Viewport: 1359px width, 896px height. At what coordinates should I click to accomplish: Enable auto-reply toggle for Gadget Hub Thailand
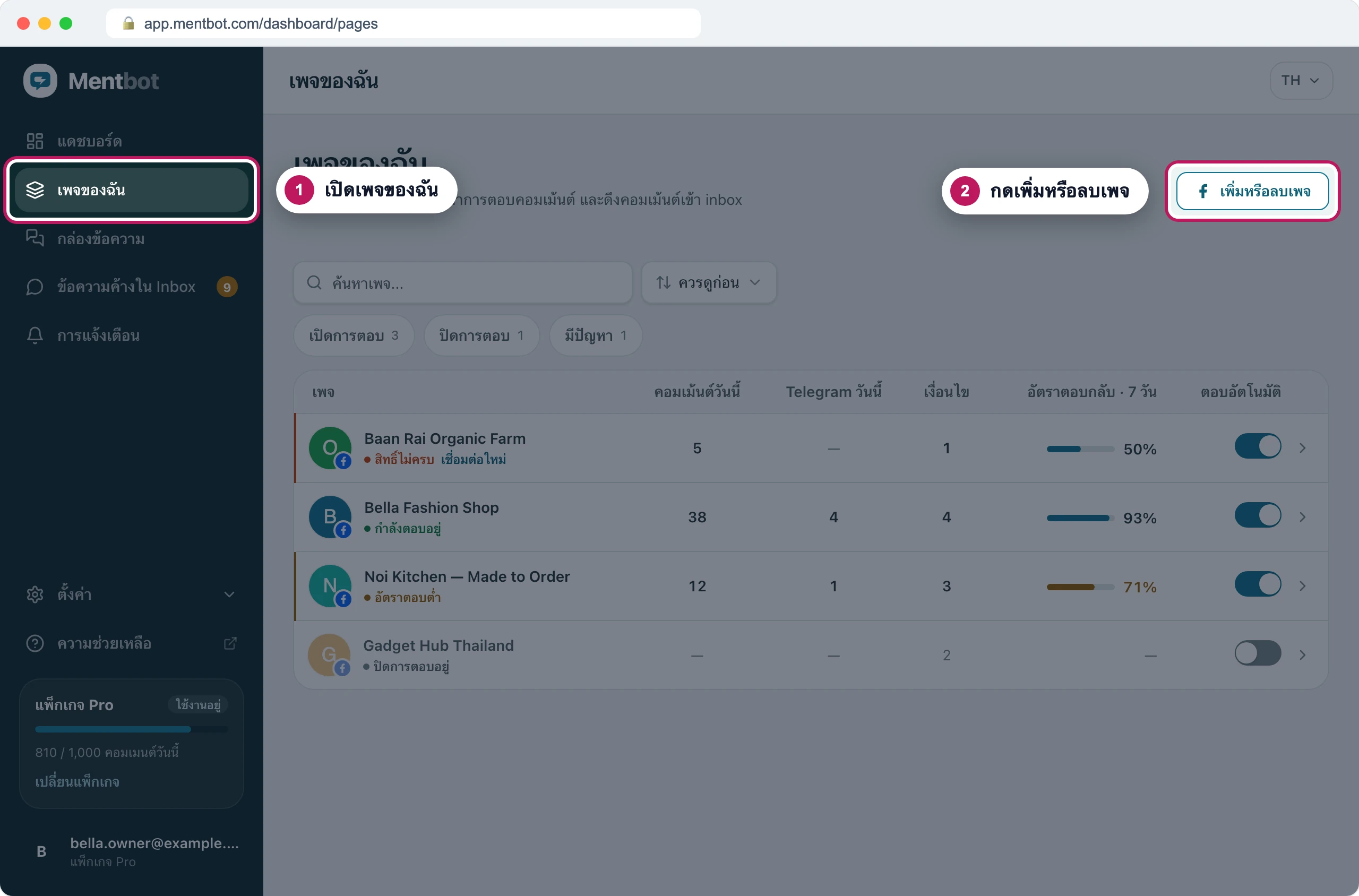pyautogui.click(x=1257, y=653)
